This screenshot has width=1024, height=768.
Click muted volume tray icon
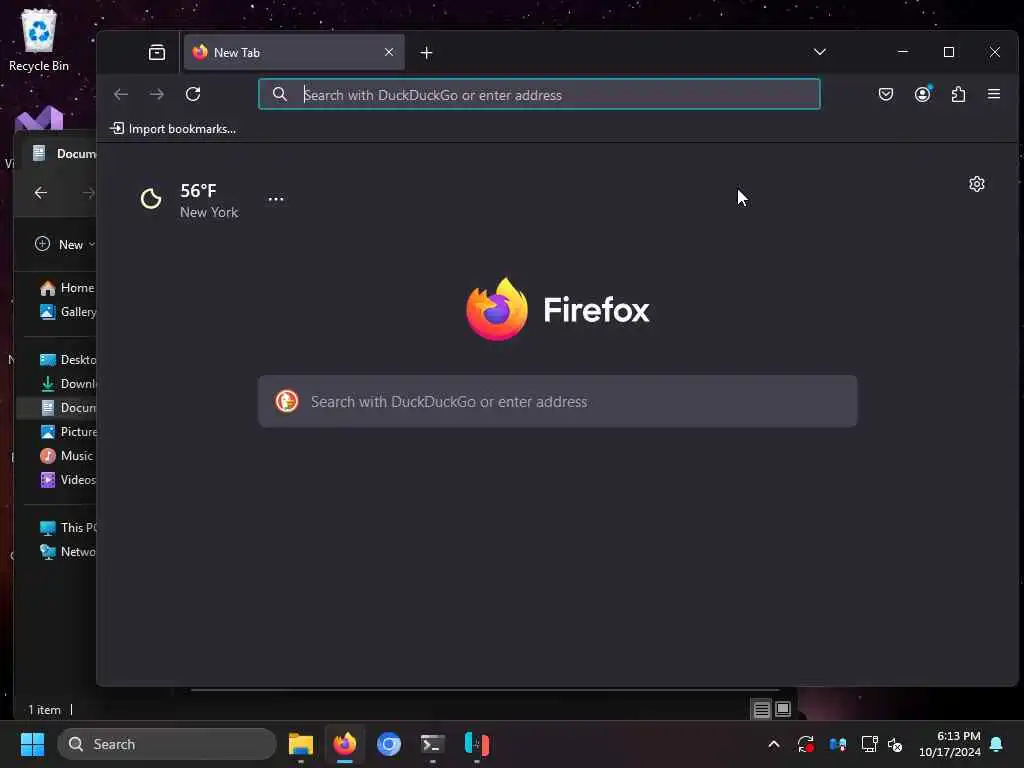click(895, 744)
